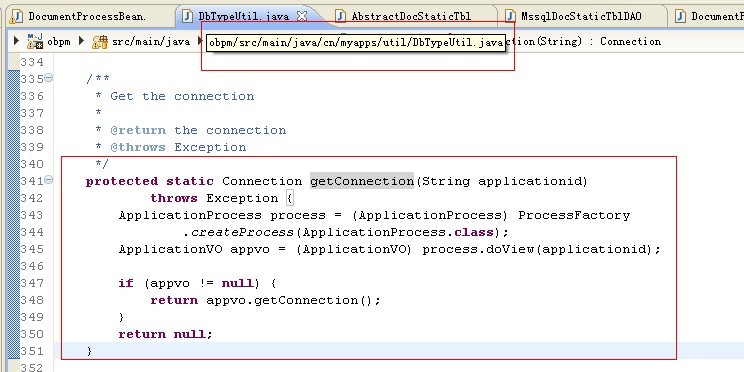Expand the breadcrumb arrow after obpm
Viewport: 744px width, 372px height.
(81, 41)
